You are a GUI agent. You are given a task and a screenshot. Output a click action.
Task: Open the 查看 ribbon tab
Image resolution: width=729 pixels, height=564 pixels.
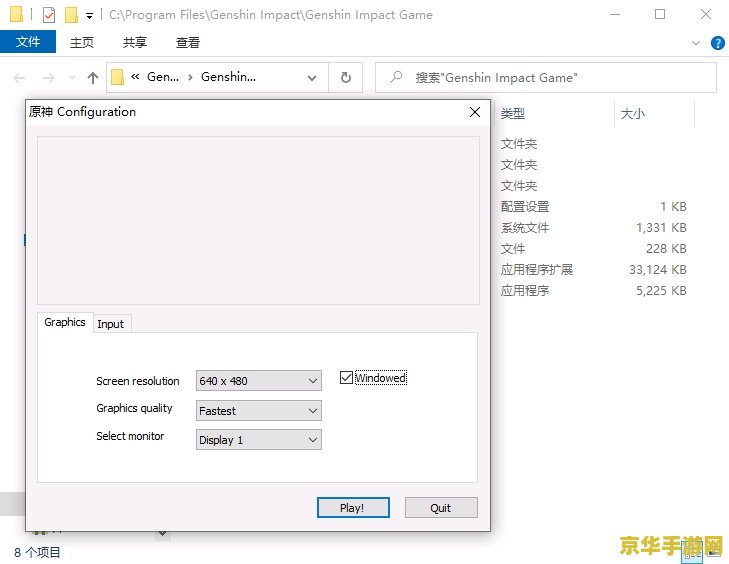pyautogui.click(x=188, y=42)
